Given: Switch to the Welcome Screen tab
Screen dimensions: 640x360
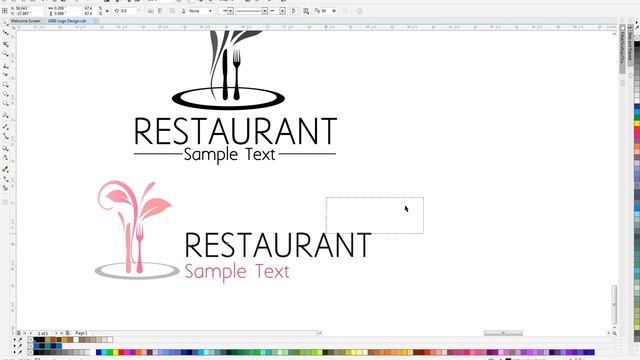Looking at the screenshot, I should [x=25, y=20].
